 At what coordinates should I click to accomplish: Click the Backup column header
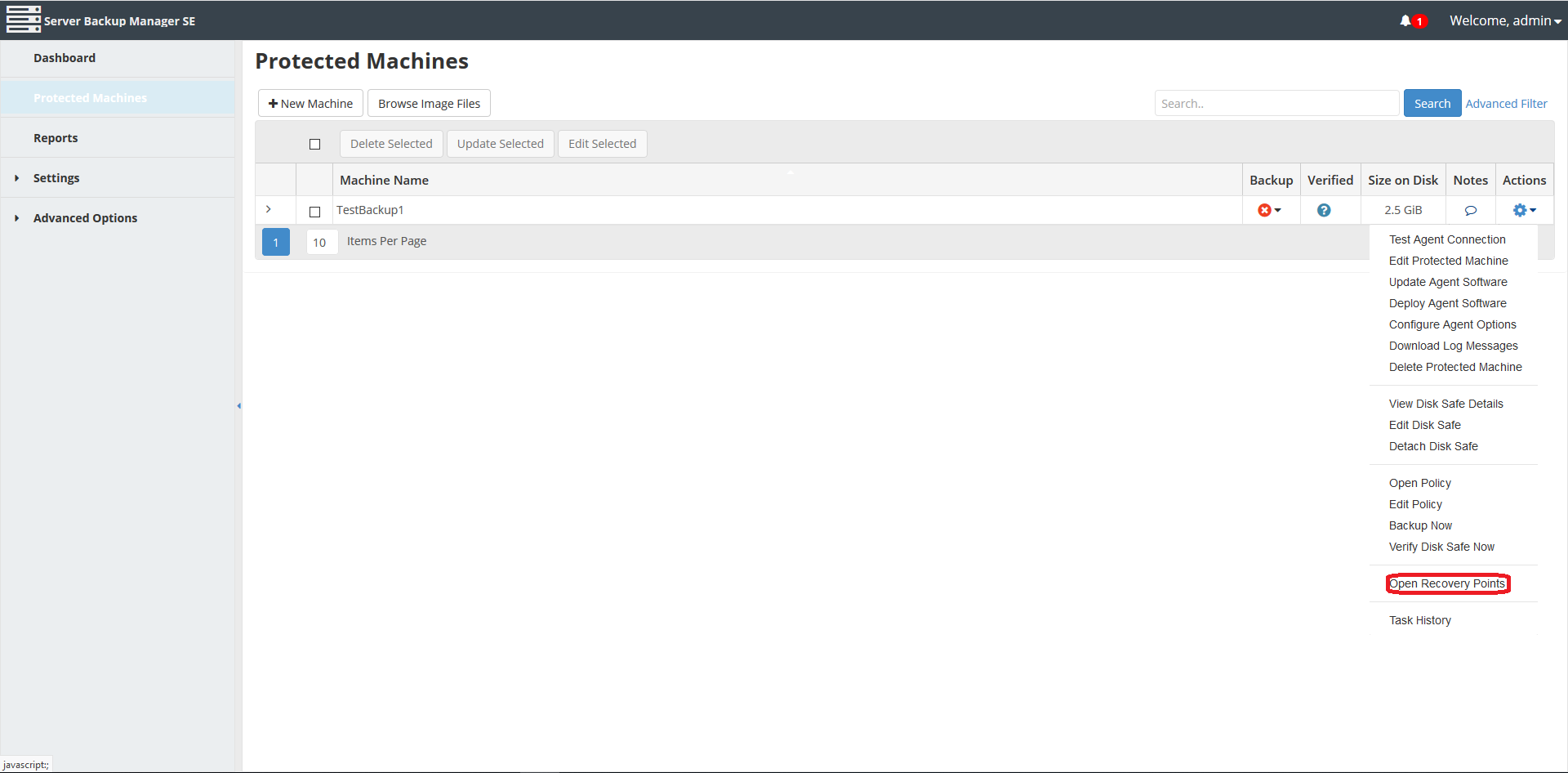coord(1271,181)
